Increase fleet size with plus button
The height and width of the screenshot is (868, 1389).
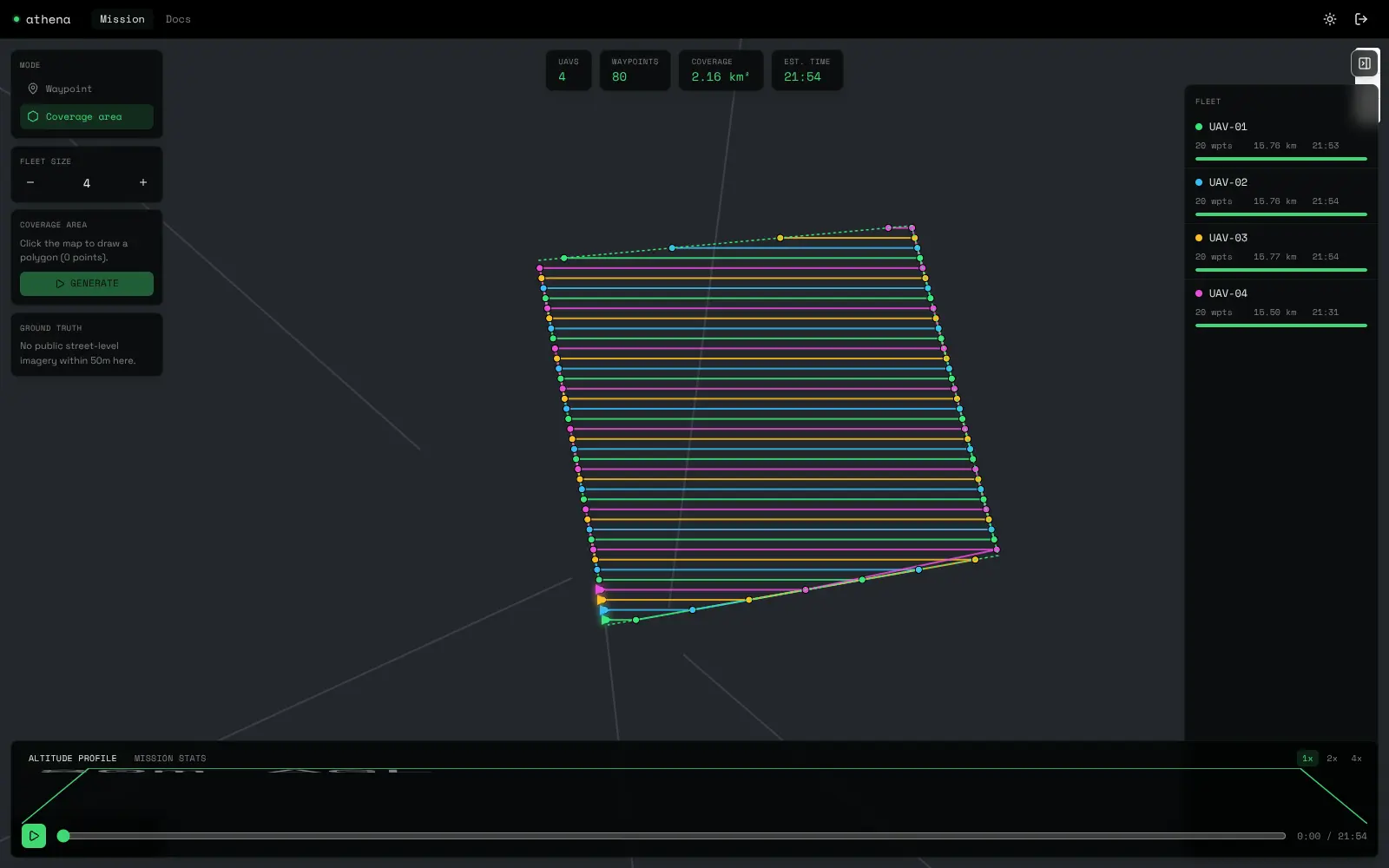pyautogui.click(x=143, y=182)
